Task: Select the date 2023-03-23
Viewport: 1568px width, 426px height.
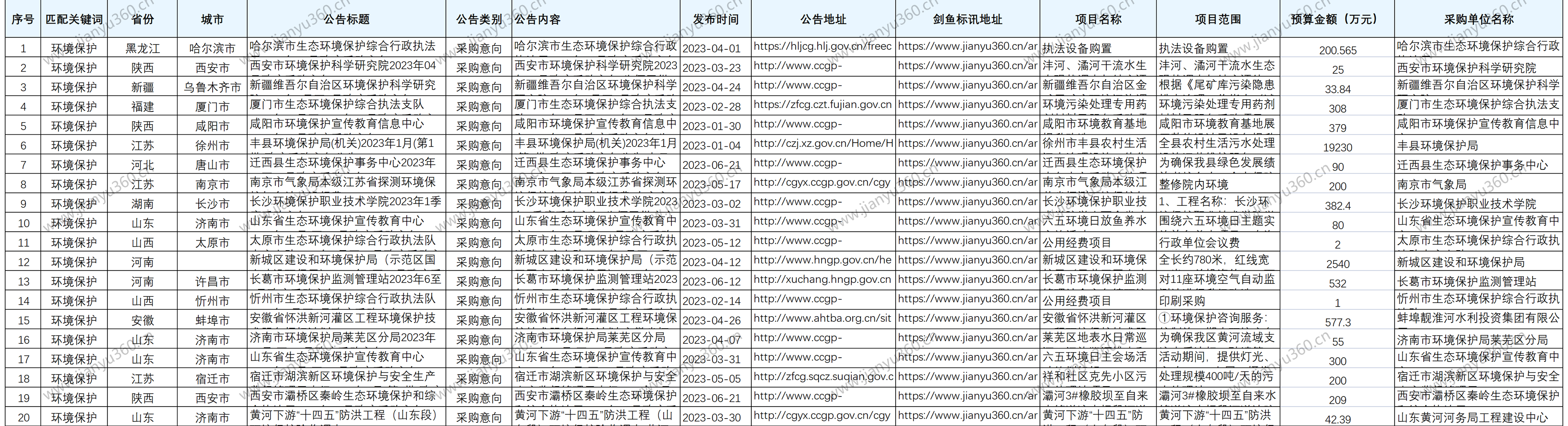Action: [x=712, y=68]
